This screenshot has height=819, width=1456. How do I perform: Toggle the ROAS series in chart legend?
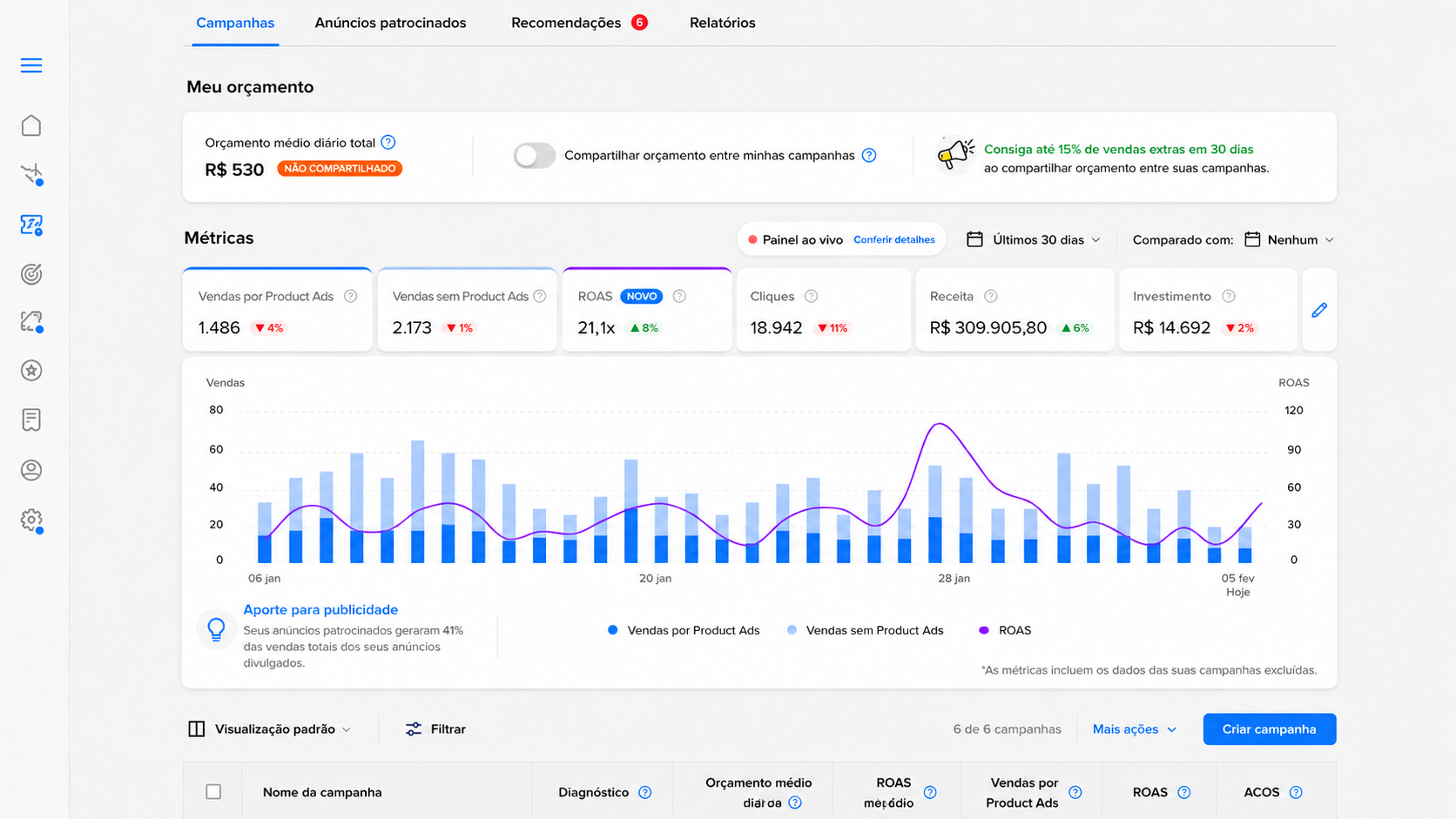coord(1006,630)
